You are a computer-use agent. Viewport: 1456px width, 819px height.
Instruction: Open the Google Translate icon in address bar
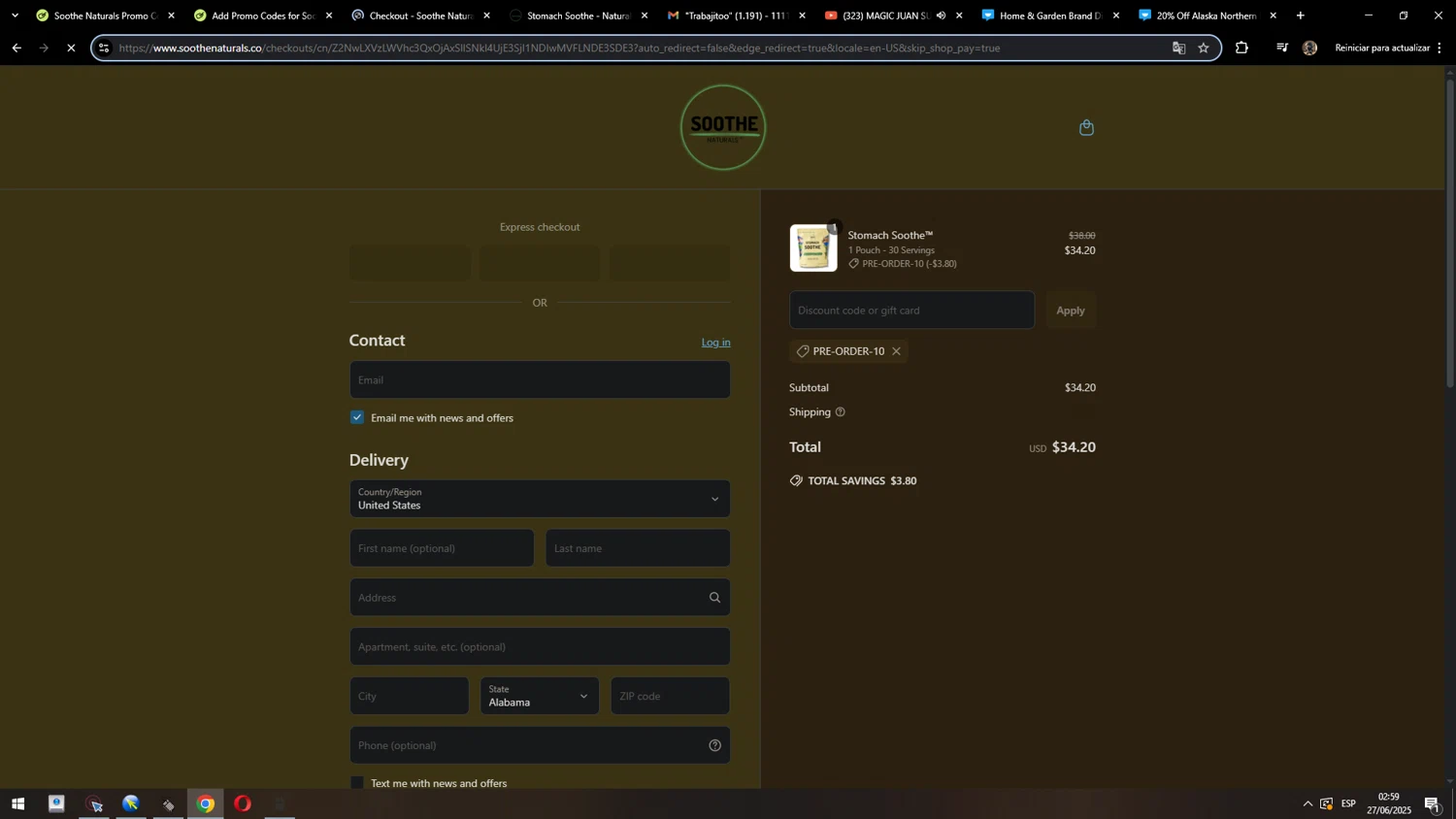point(1178,48)
